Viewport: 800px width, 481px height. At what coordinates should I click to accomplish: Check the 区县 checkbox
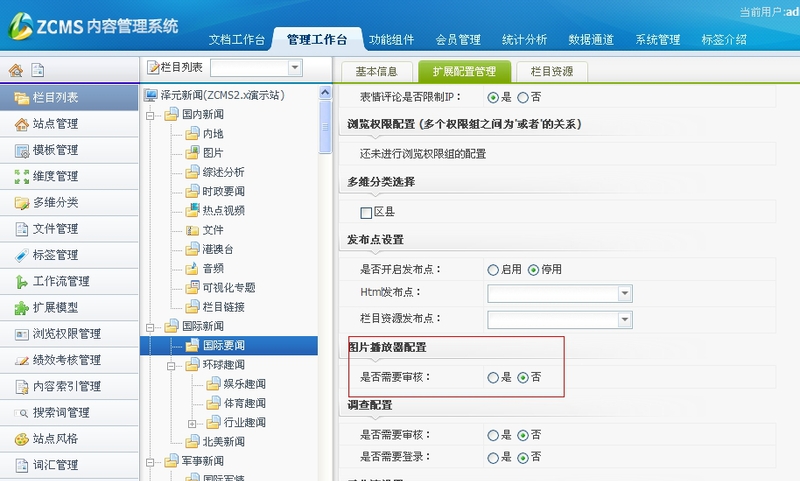(x=366, y=212)
